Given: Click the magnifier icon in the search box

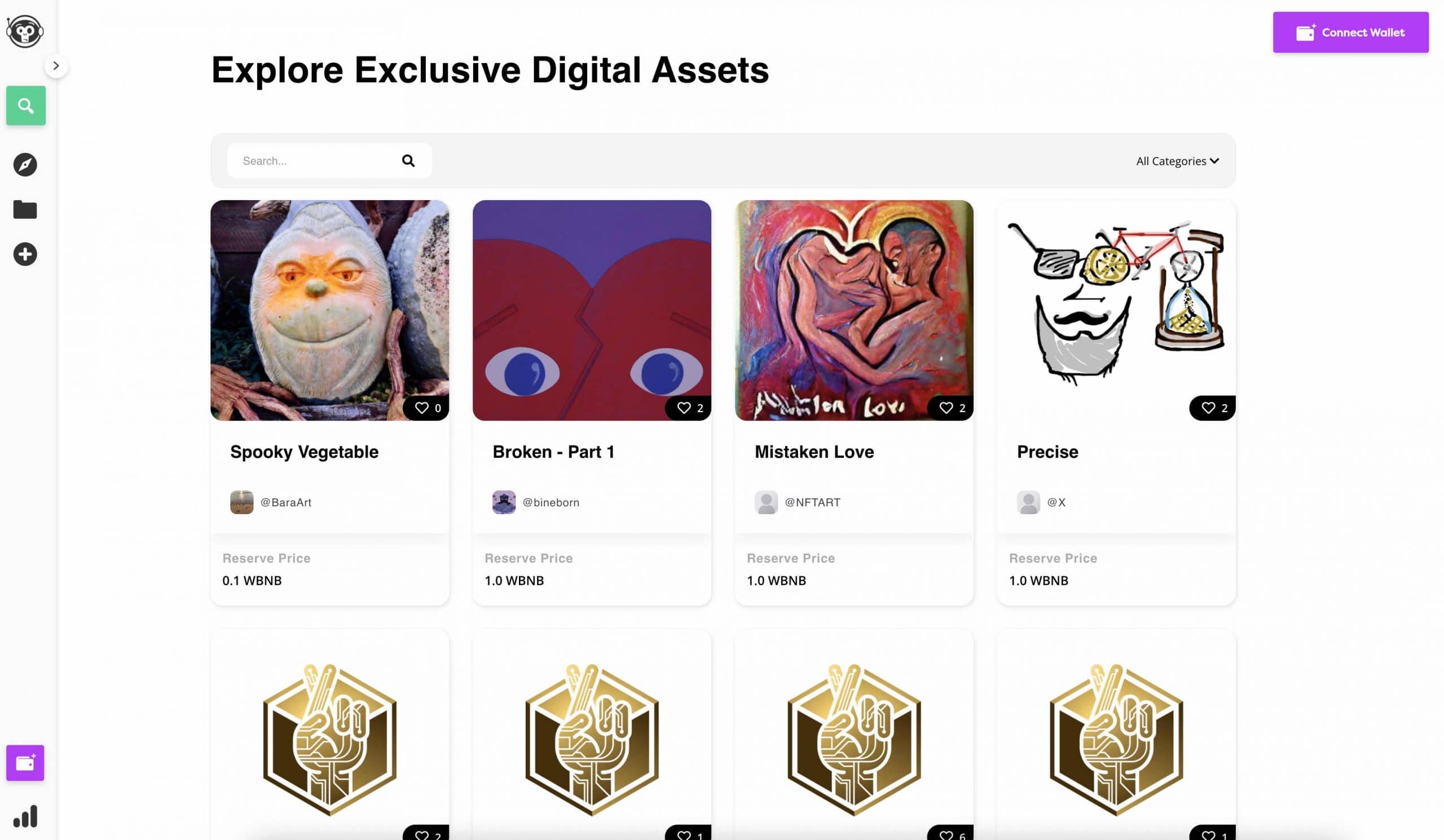Looking at the screenshot, I should coord(408,161).
